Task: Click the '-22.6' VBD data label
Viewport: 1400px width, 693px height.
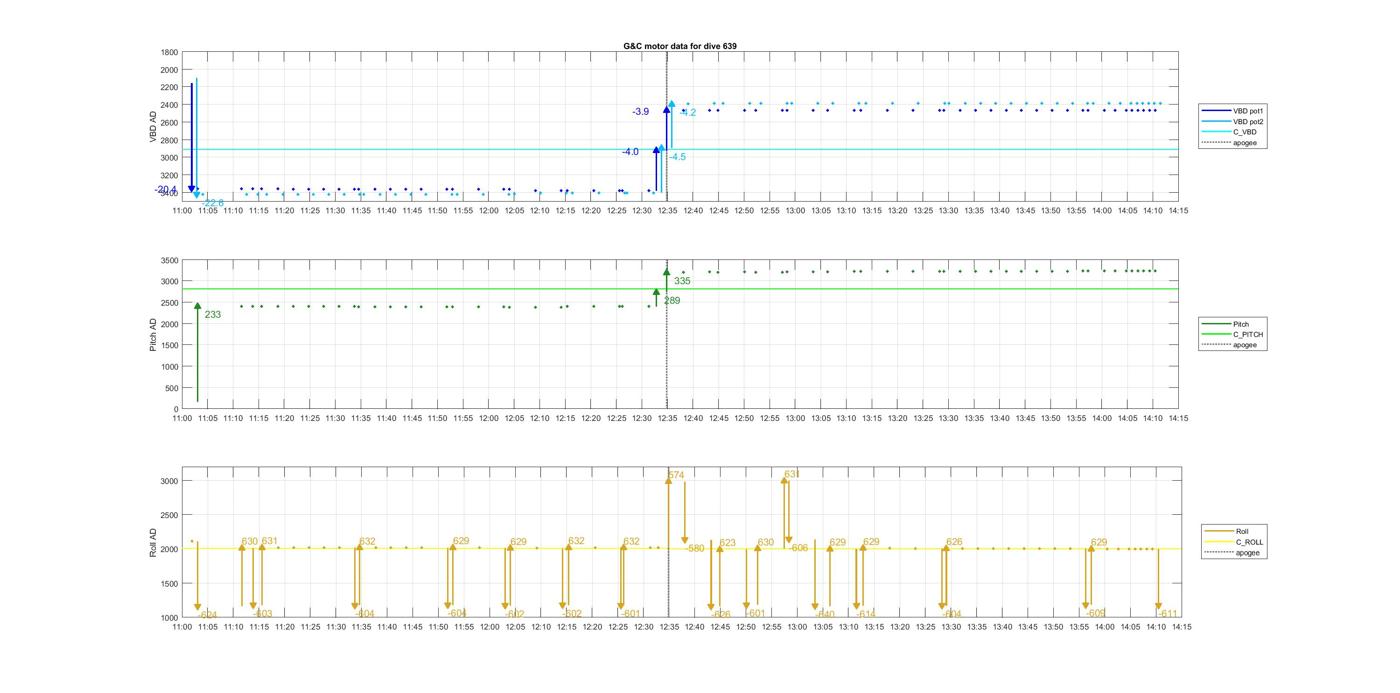Action: [x=213, y=202]
